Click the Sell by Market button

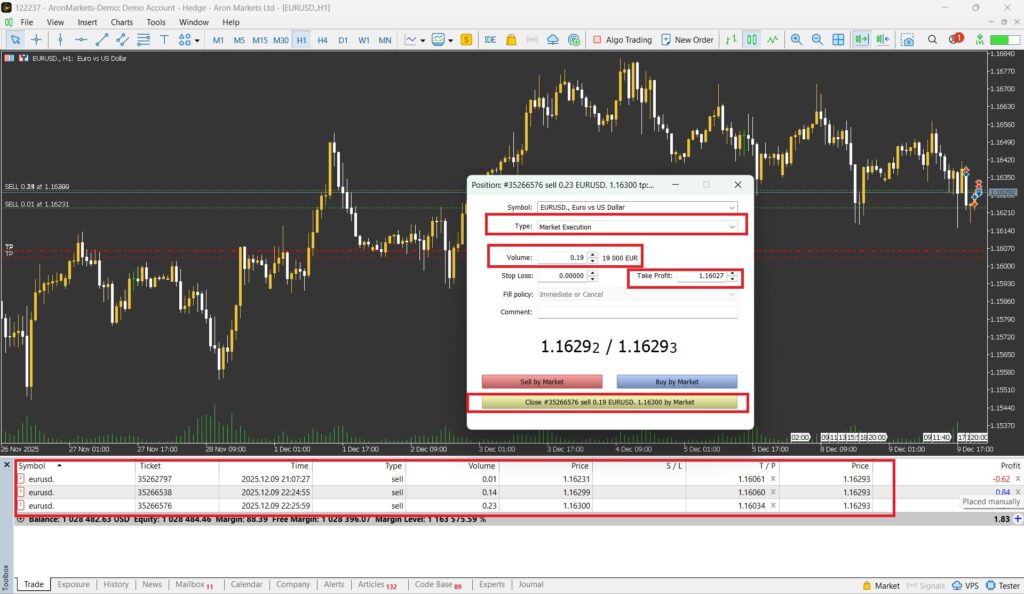click(x=542, y=381)
